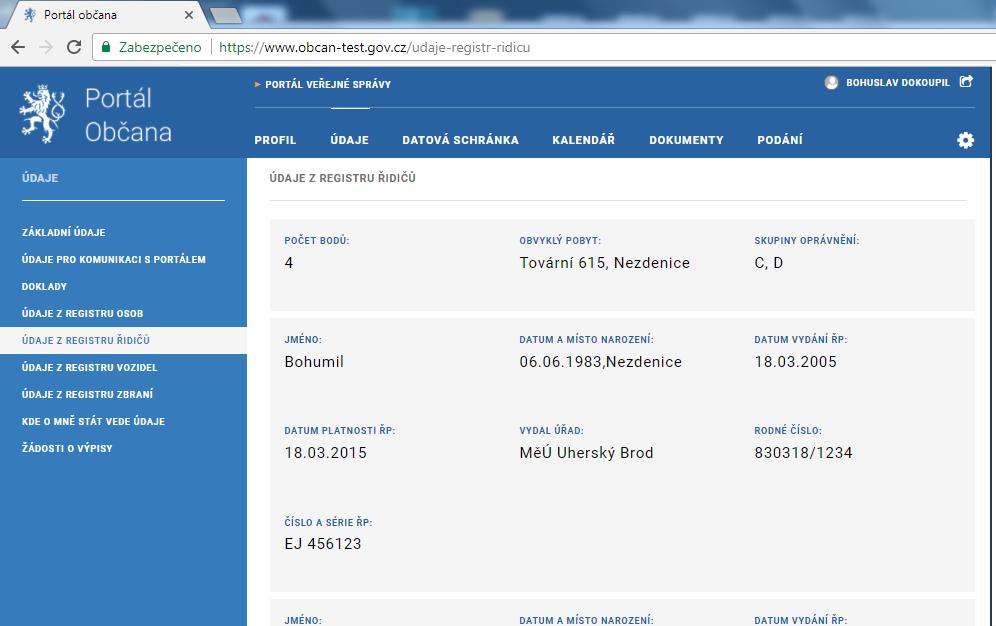Click the user avatar icon

pos(831,83)
